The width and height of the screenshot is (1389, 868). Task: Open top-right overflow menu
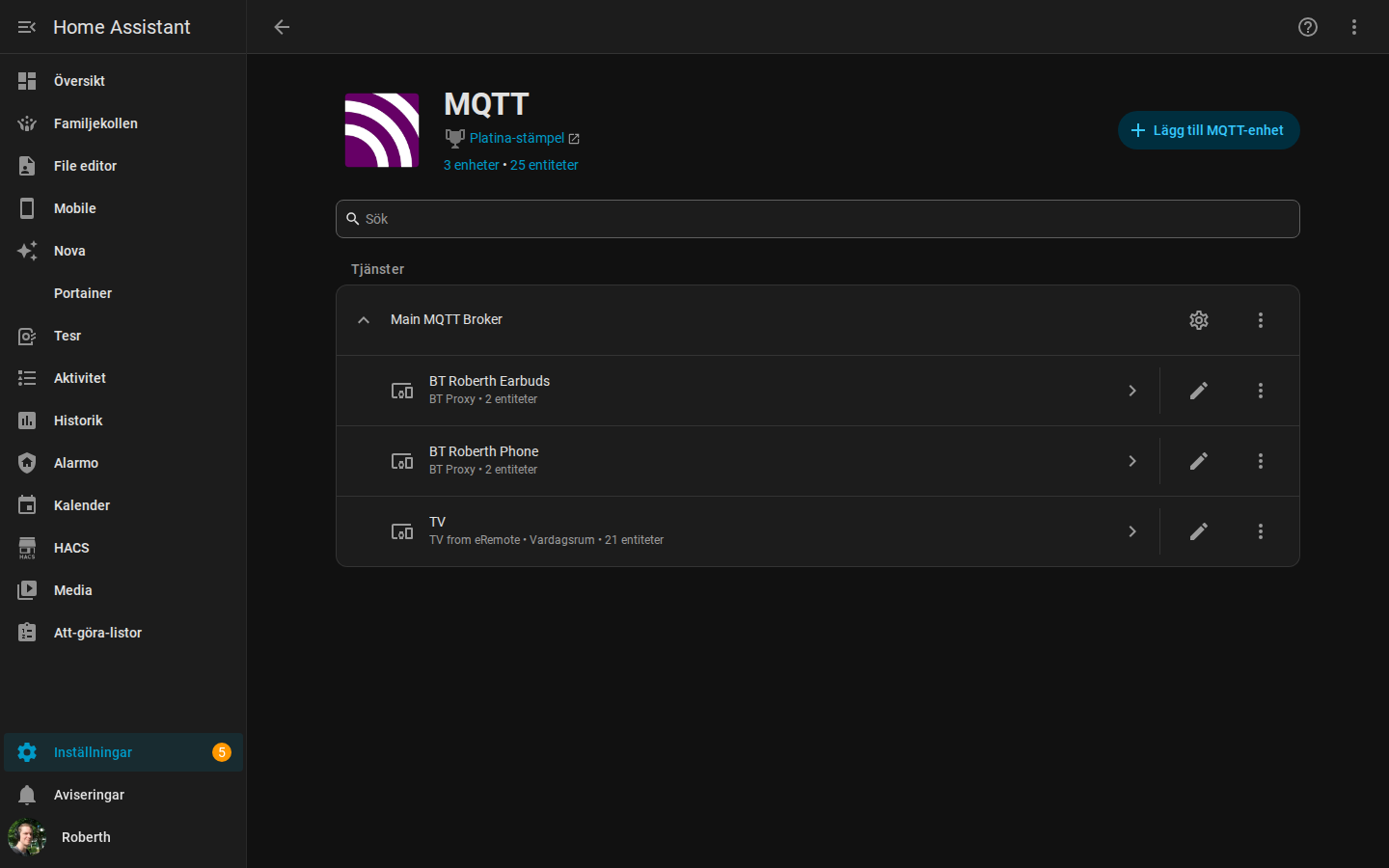[1354, 27]
